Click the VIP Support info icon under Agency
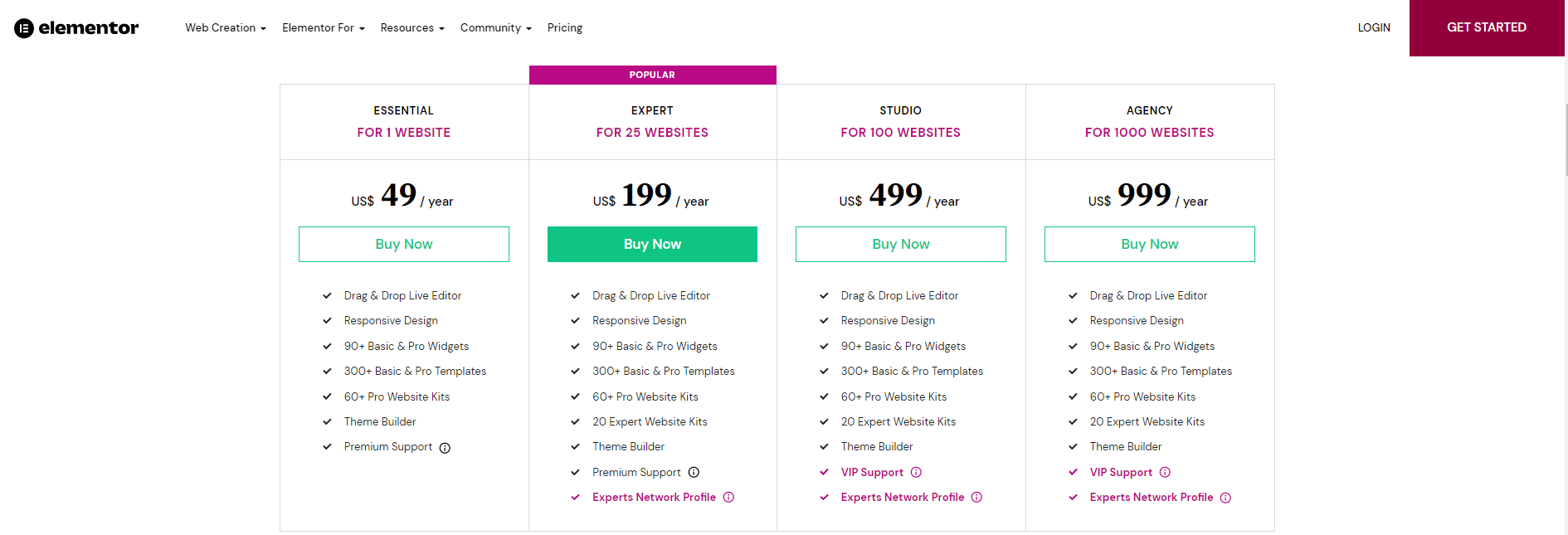 [1165, 472]
